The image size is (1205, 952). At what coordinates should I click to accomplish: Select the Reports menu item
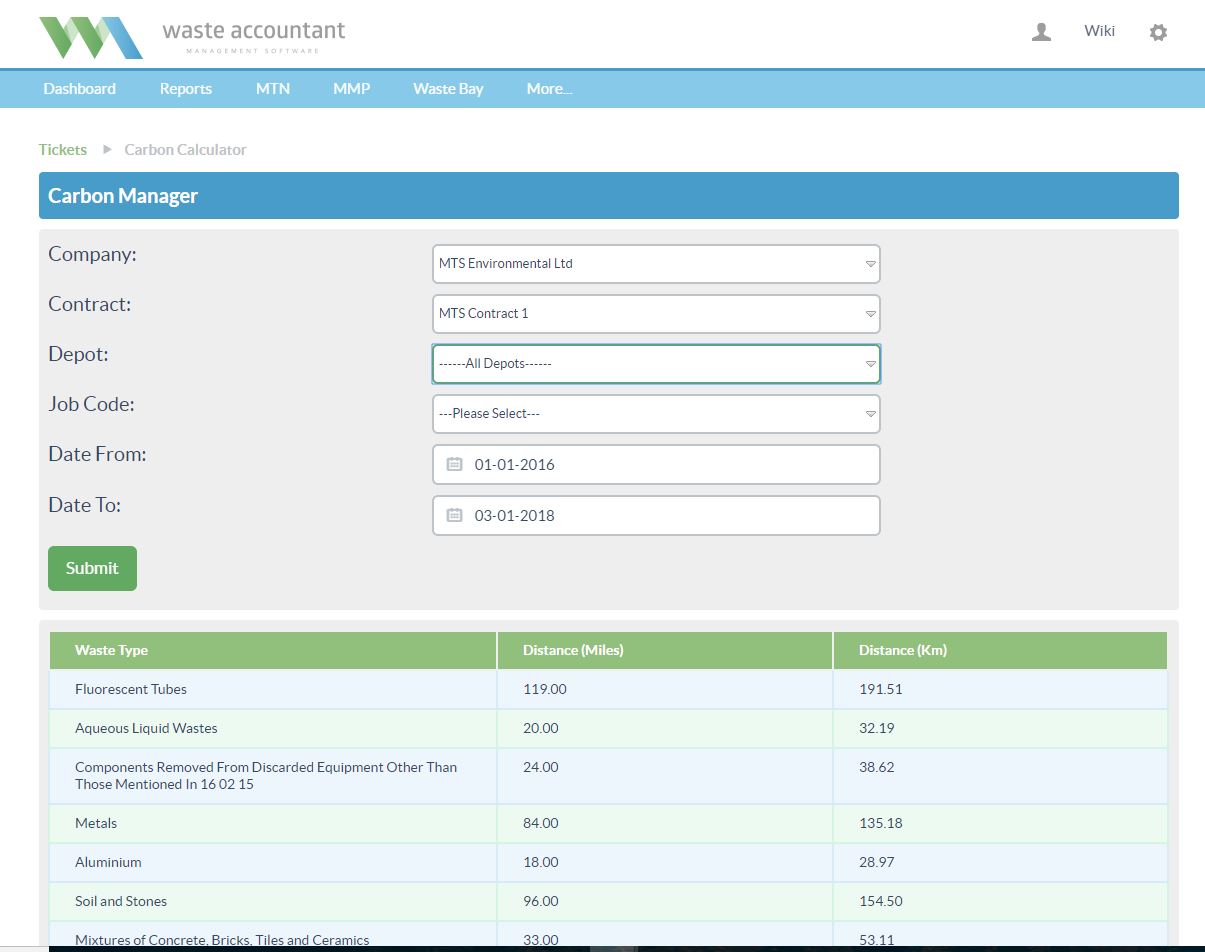coord(186,89)
